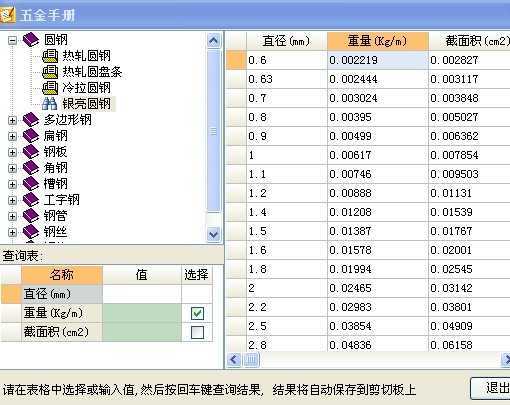This screenshot has width=510, height=405.
Task: Click the tree scrollbar up arrow
Action: [x=214, y=41]
